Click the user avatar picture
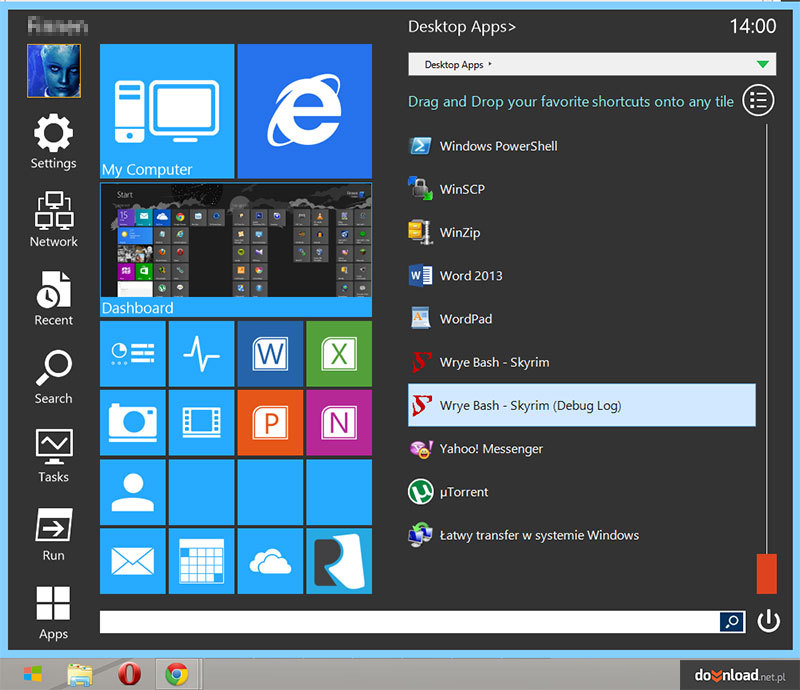Screen dimensions: 800x690 point(54,70)
